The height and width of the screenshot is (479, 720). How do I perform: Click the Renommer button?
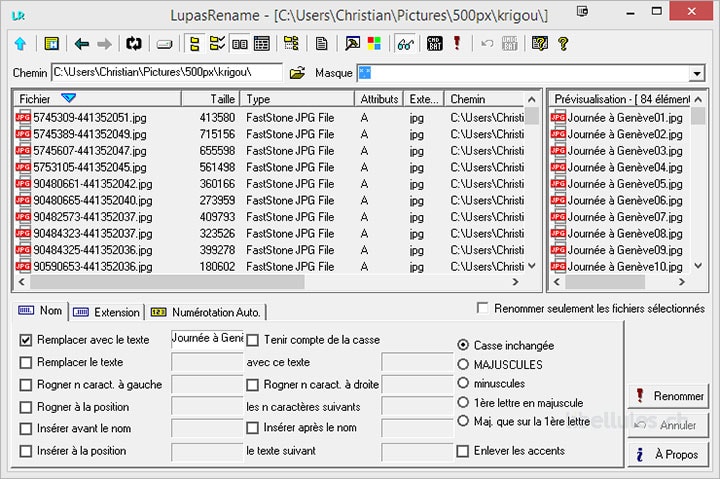[x=668, y=396]
